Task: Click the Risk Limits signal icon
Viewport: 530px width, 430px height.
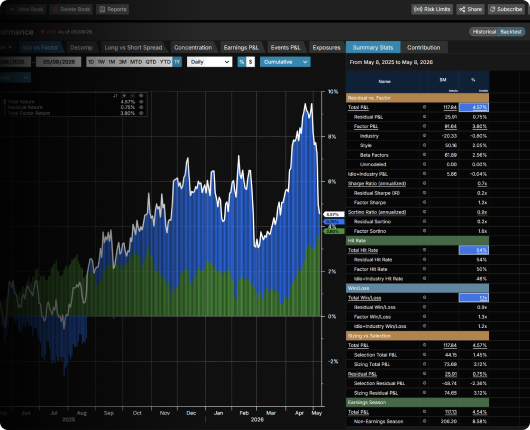Action: tap(418, 9)
